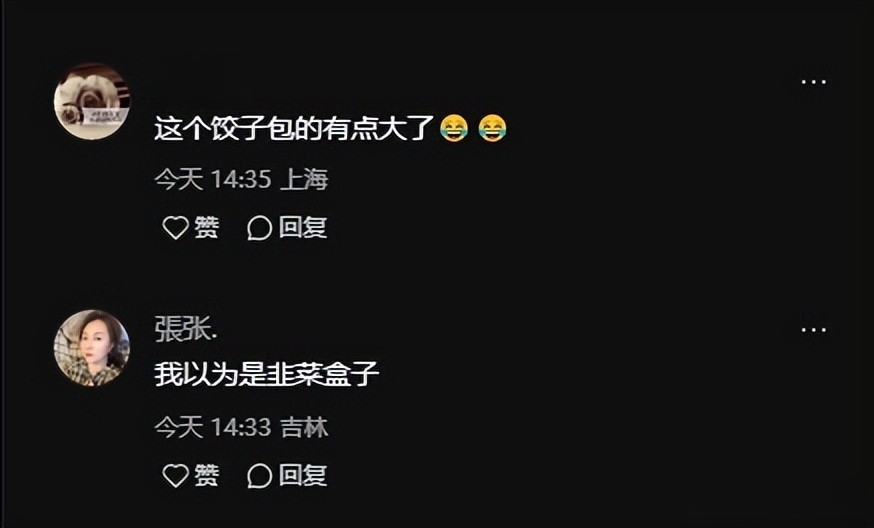Click the timestamp 今天 14:33 吉林

[241, 428]
